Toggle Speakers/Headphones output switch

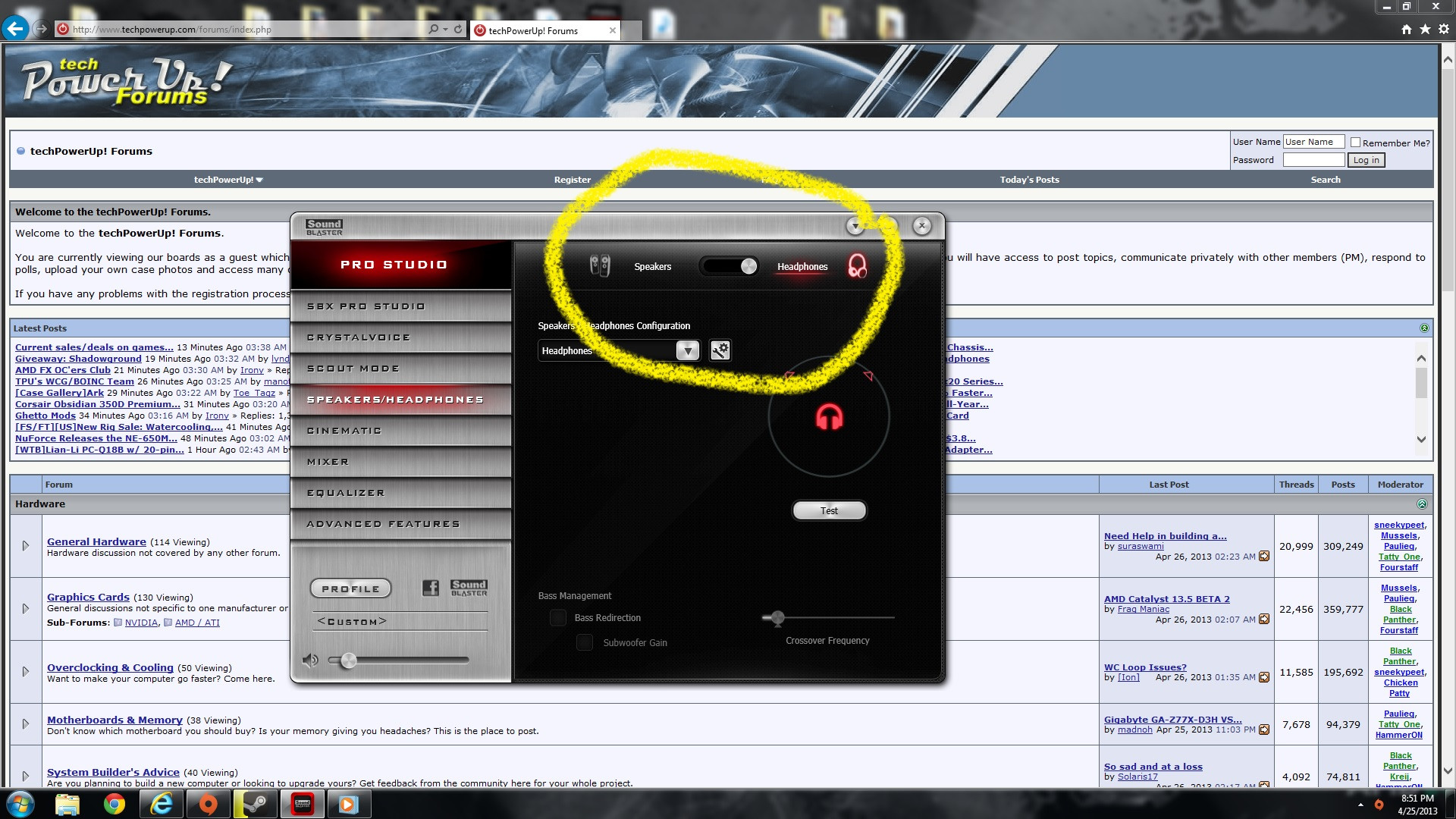click(730, 266)
